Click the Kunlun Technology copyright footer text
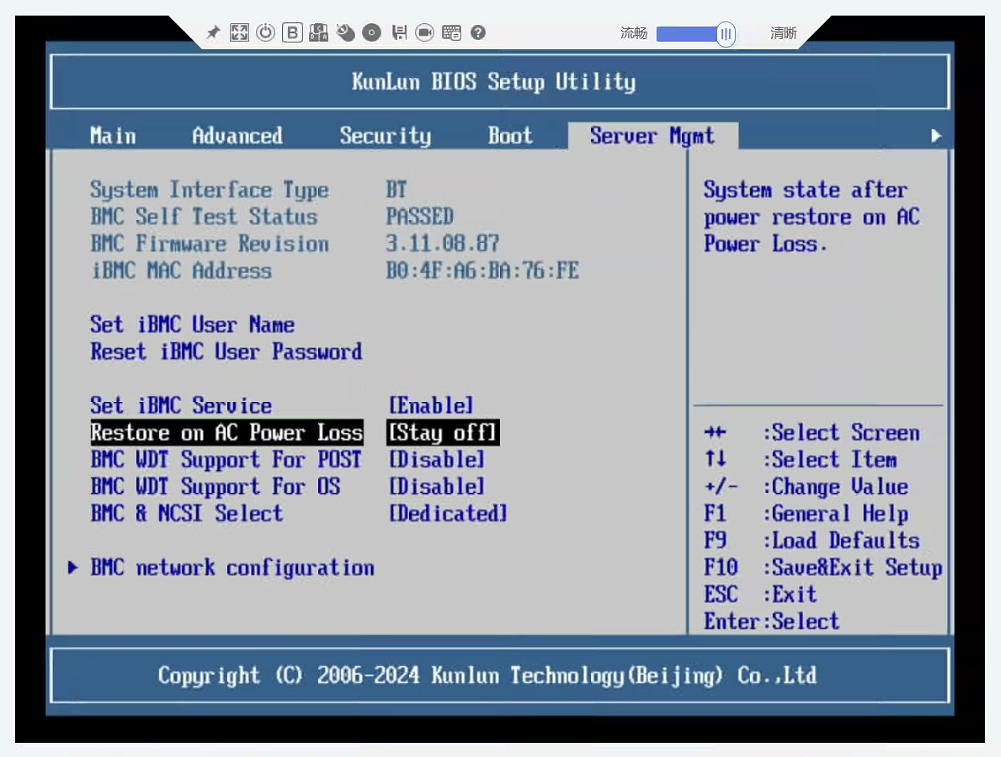 487,675
